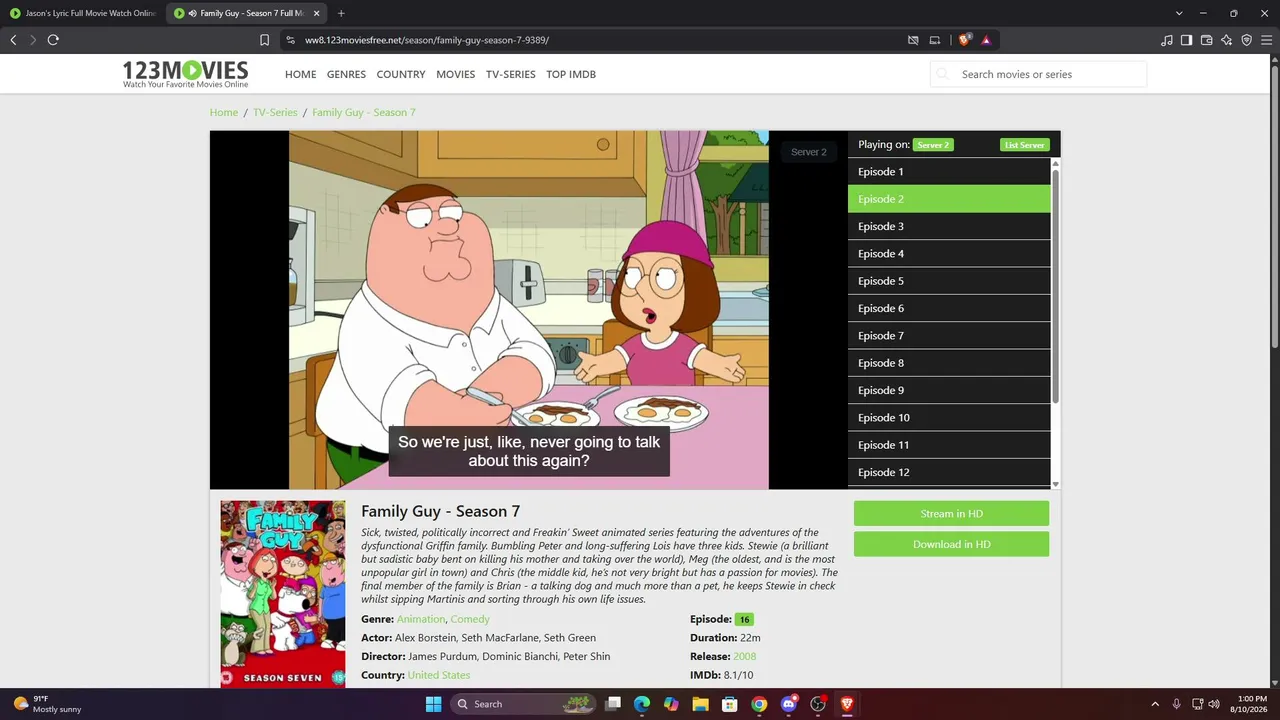Screen dimensions: 1280x720
Task: Open the HOME navigation menu item
Action: 300,74
